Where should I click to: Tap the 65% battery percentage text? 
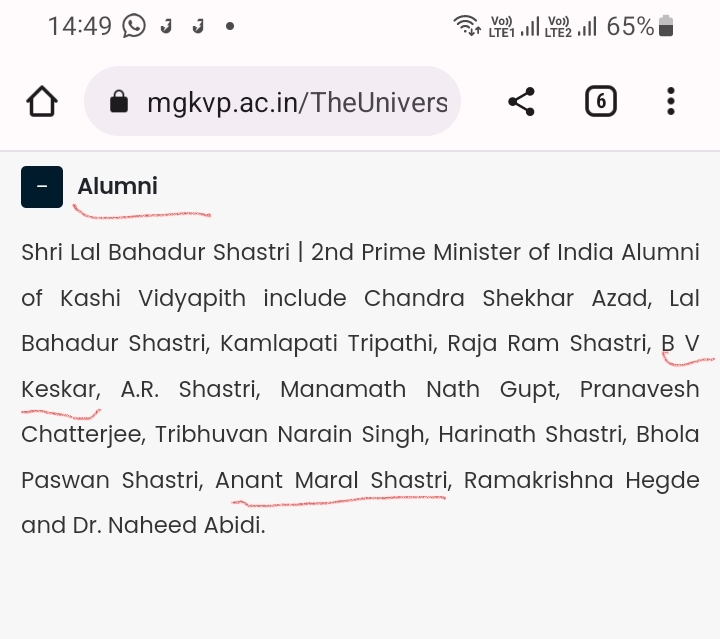[630, 26]
